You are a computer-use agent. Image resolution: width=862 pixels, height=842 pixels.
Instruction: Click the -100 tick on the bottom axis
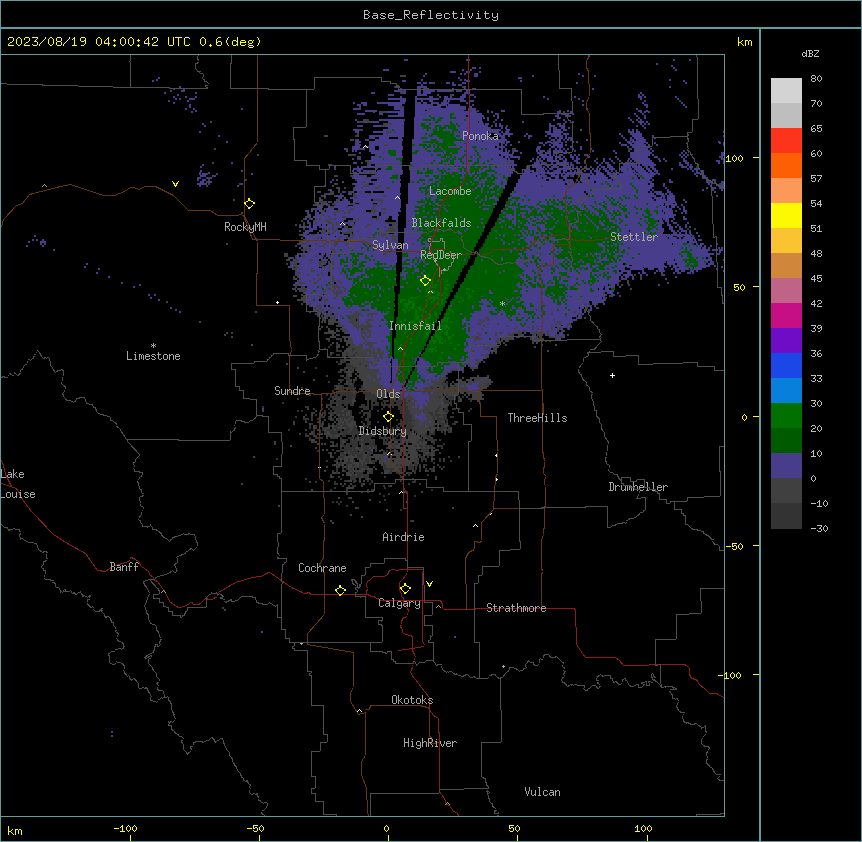coord(125,828)
